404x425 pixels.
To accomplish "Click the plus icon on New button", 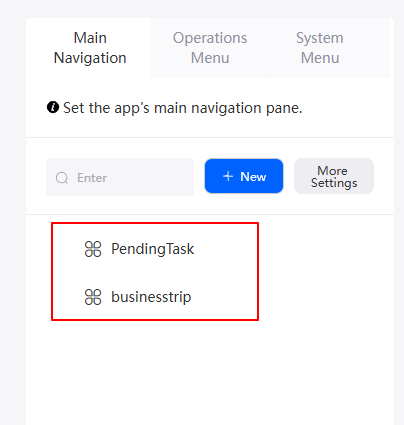I will [228, 176].
